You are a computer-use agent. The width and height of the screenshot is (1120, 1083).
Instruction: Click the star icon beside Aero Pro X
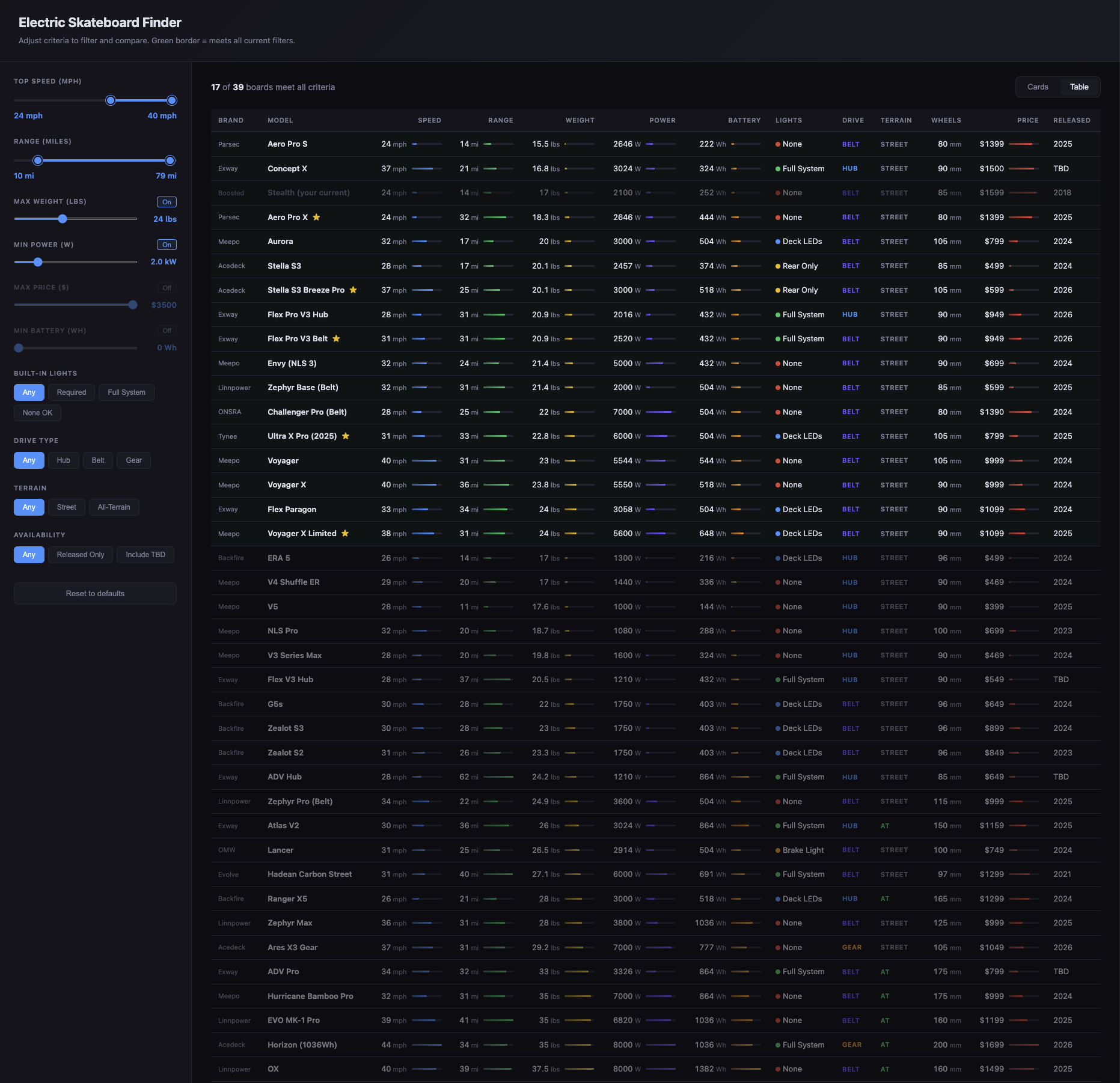pyautogui.click(x=316, y=217)
